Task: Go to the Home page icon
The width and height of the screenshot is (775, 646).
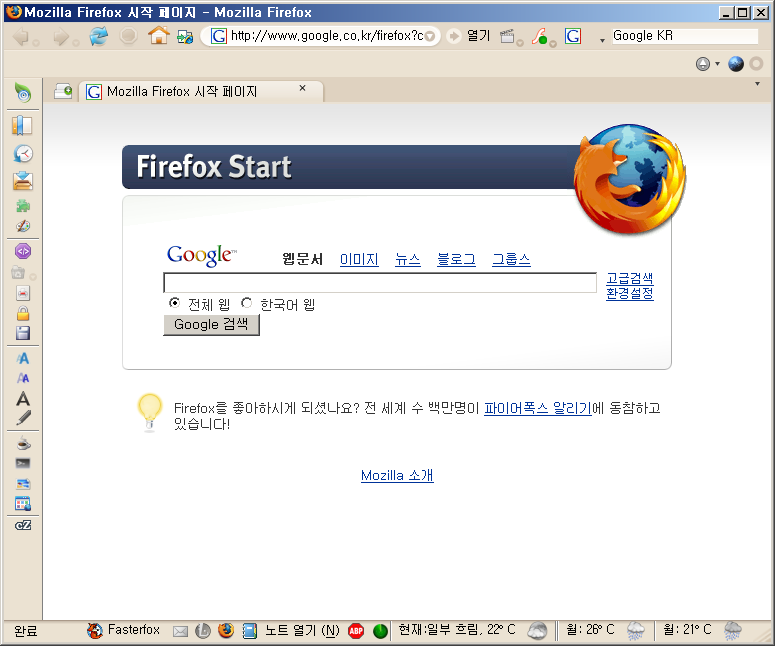Action: [159, 36]
